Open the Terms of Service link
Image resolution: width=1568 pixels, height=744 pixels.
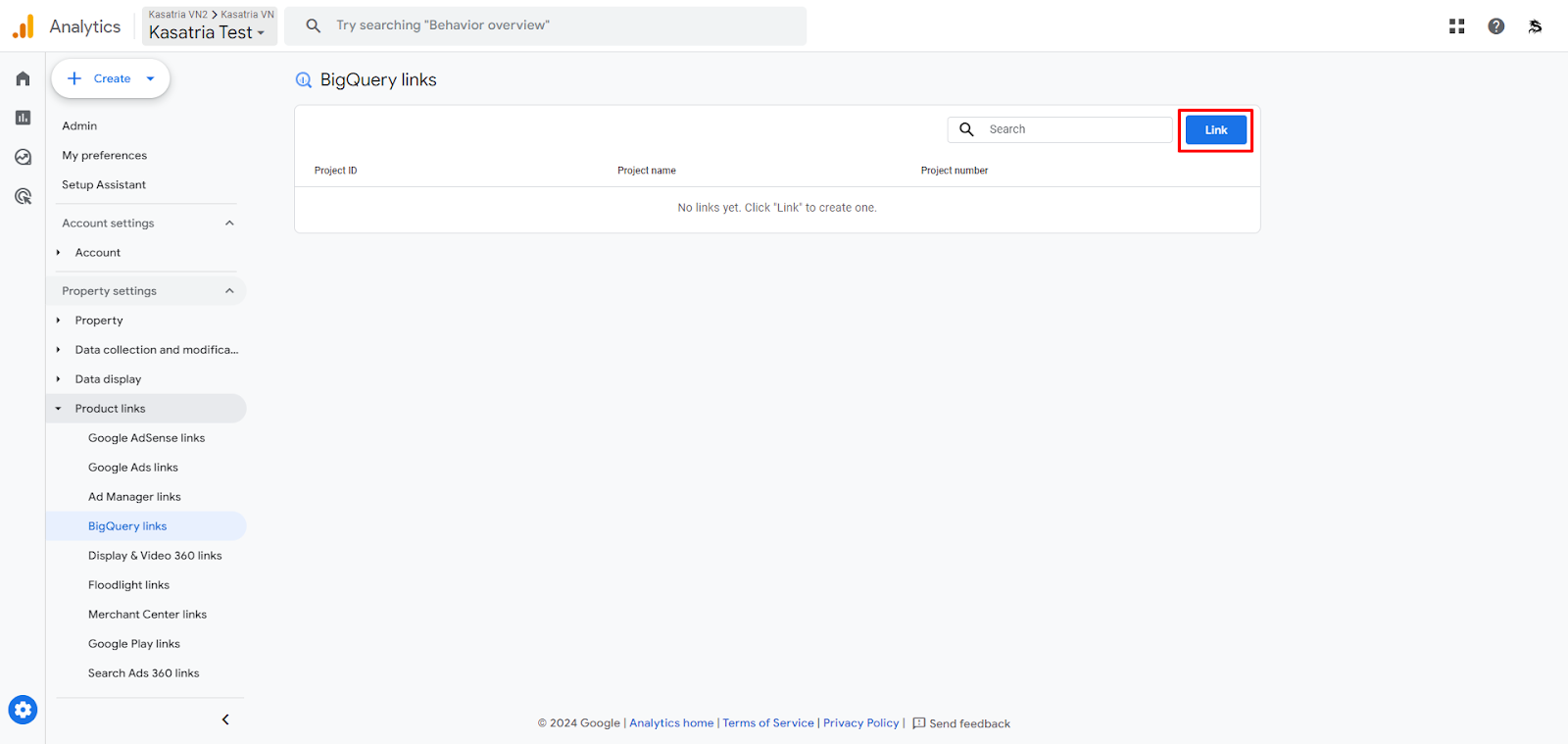tap(768, 723)
